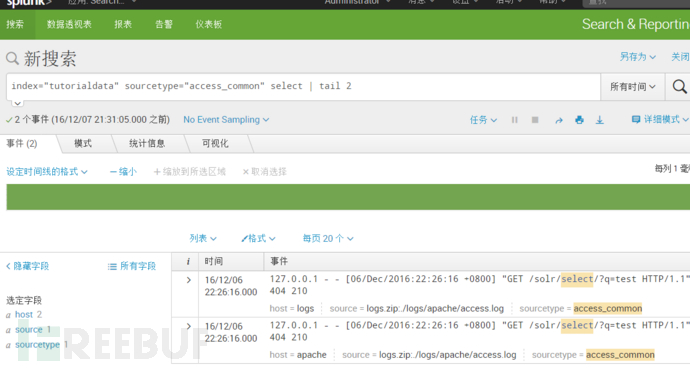The height and width of the screenshot is (368, 690).
Task: Export results with download icon
Action: pyautogui.click(x=599, y=120)
